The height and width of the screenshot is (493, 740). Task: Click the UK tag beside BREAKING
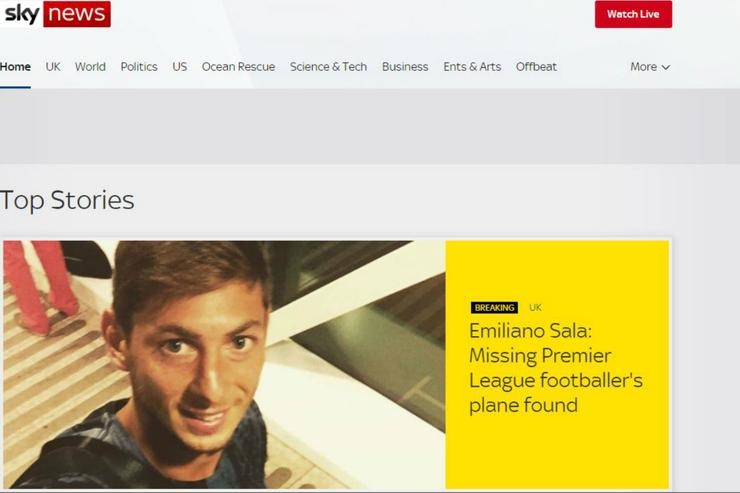(535, 308)
